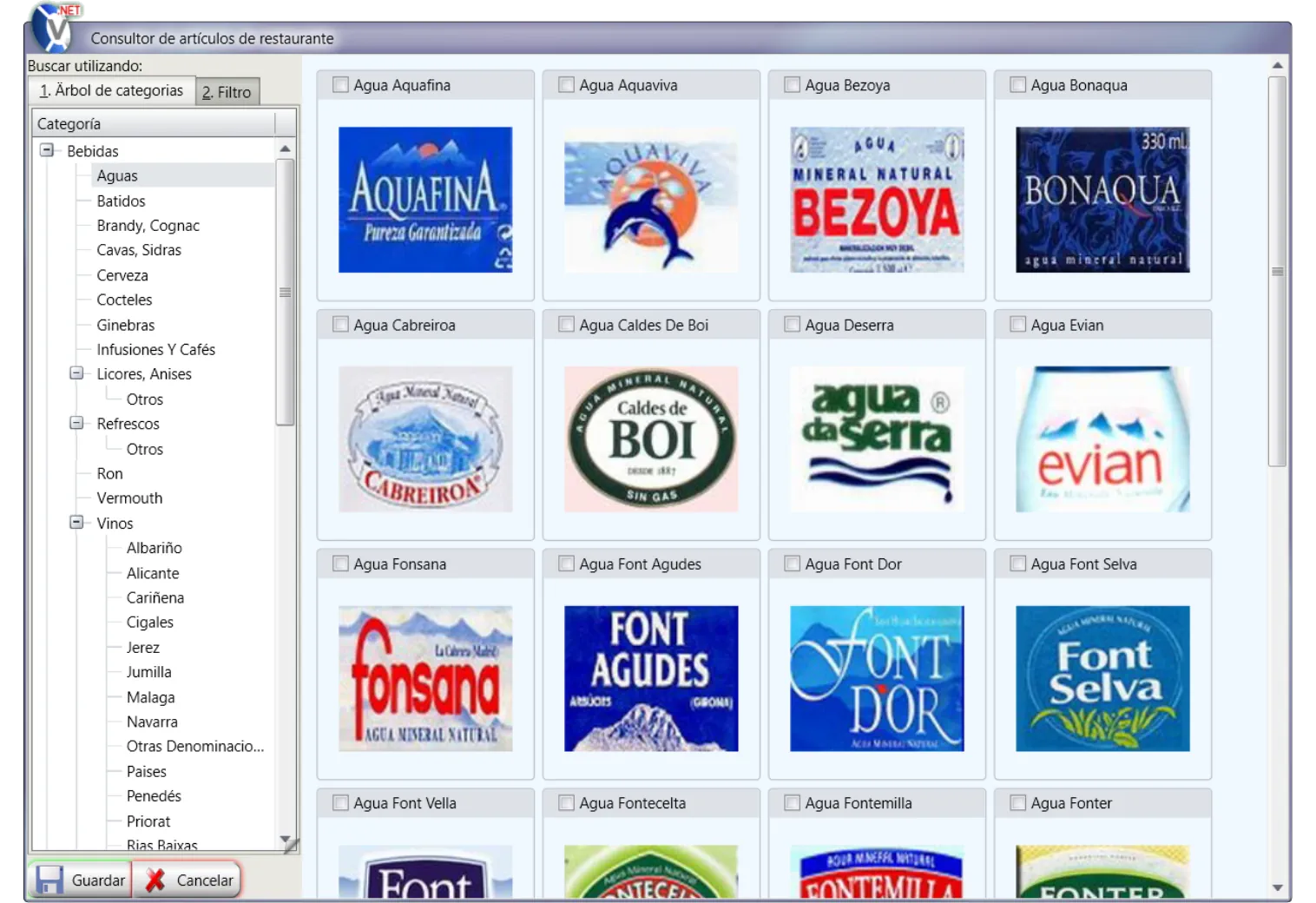Check the Agua Aquaviva checkbox

point(567,85)
